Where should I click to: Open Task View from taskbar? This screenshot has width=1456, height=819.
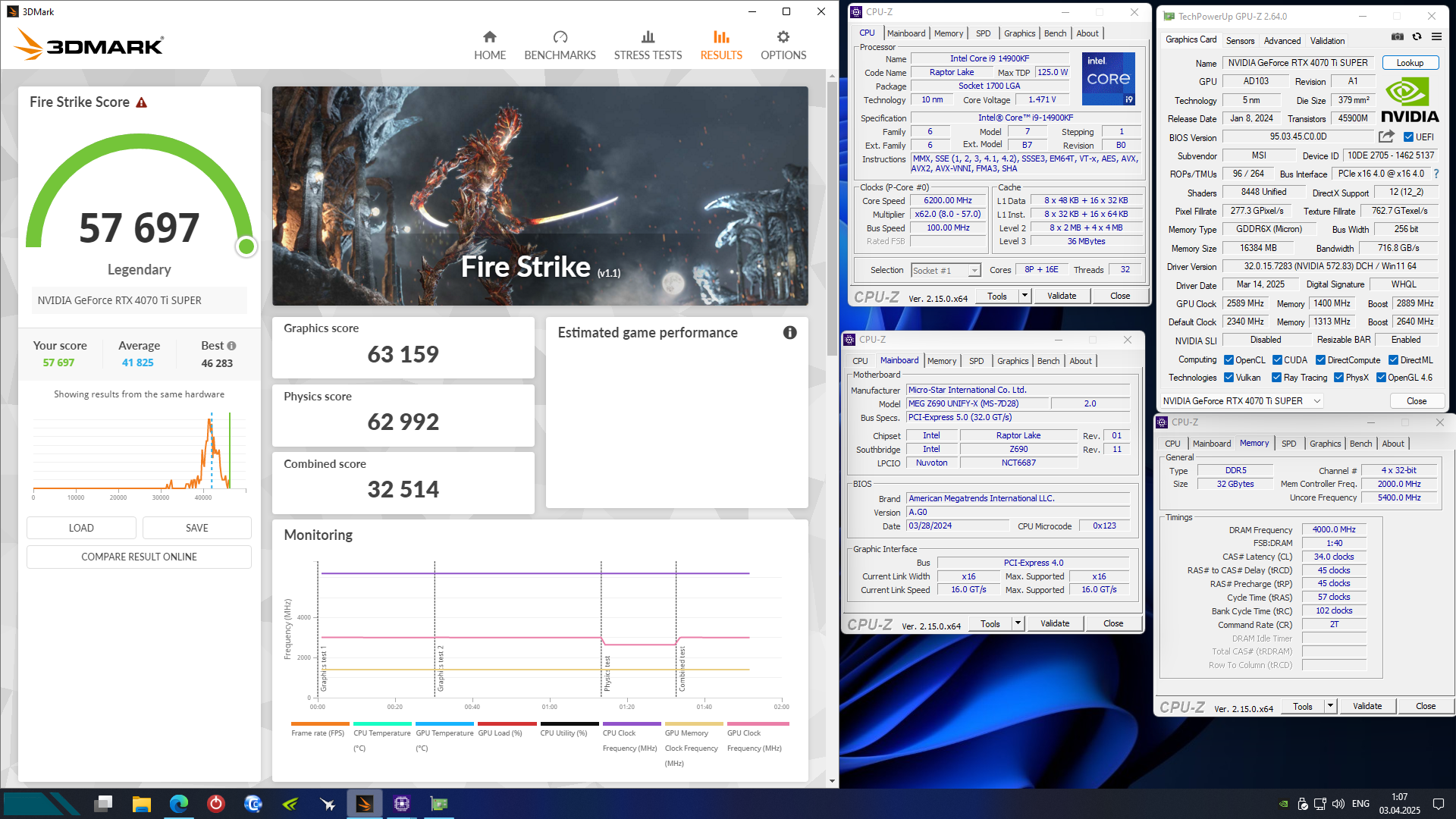104,803
